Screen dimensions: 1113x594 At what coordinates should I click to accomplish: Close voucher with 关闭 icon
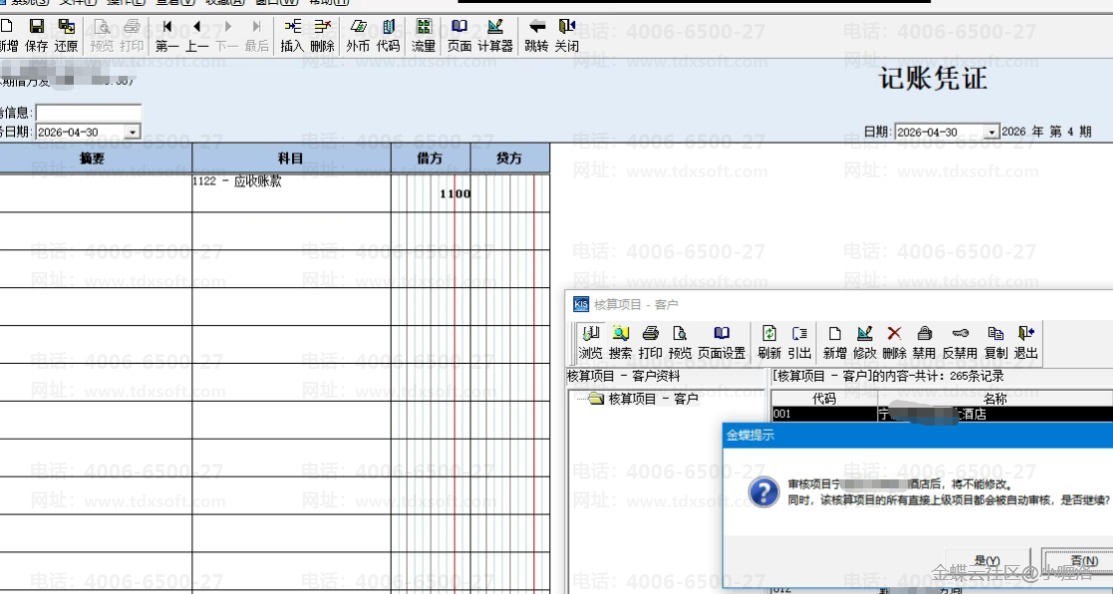pyautogui.click(x=566, y=35)
